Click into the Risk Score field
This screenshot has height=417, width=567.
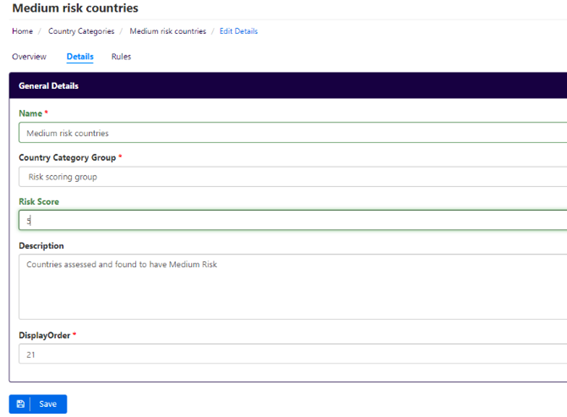coord(293,220)
